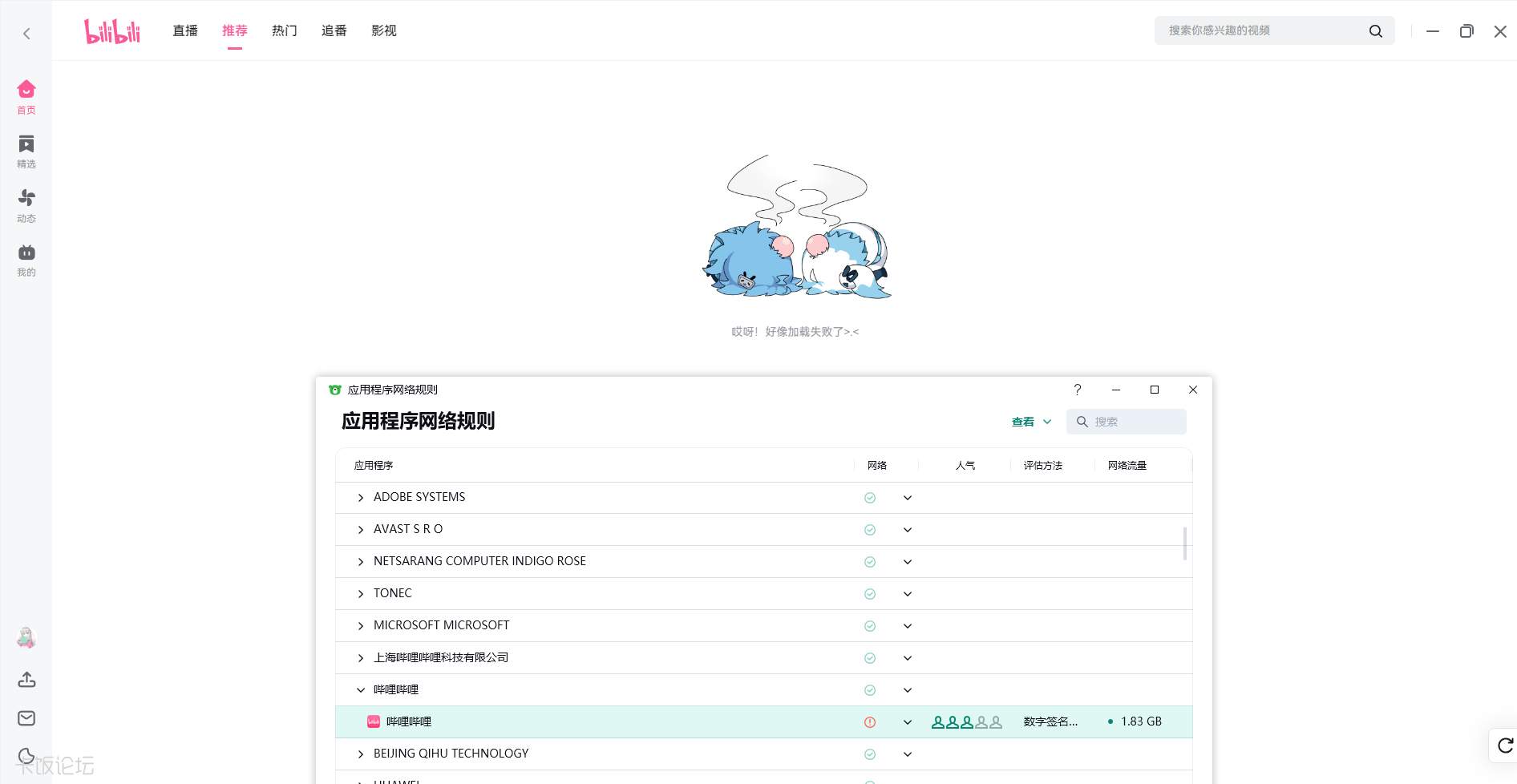Expand the TONEC group

(x=361, y=594)
